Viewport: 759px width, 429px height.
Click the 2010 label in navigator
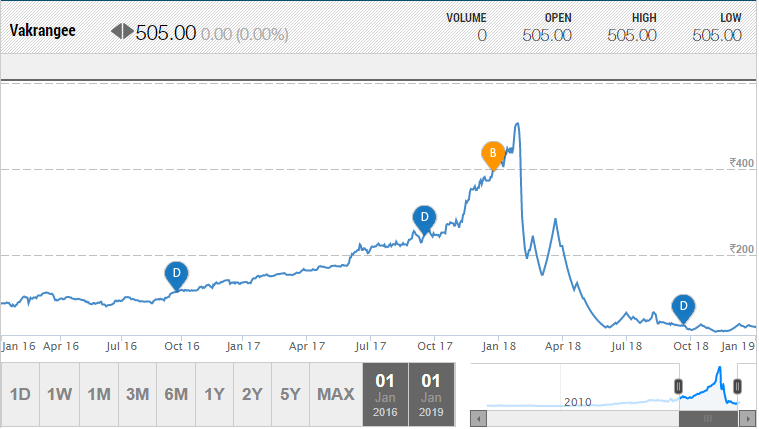click(x=578, y=402)
